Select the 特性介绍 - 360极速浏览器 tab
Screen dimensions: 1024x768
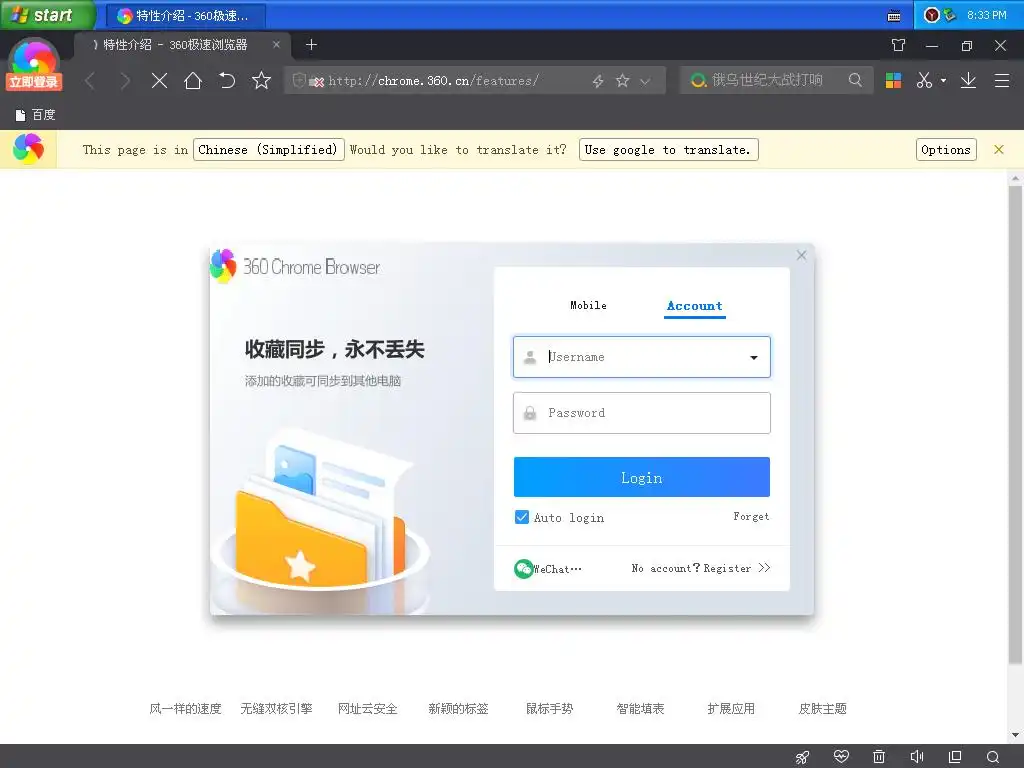point(178,44)
